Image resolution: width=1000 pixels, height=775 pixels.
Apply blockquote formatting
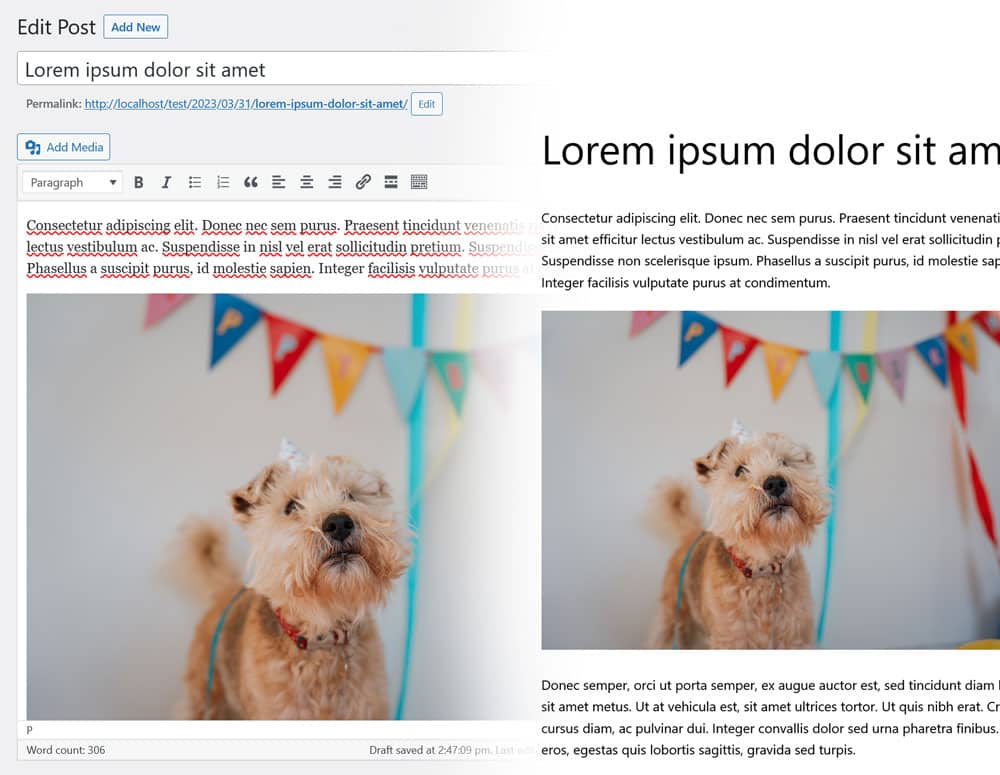251,182
